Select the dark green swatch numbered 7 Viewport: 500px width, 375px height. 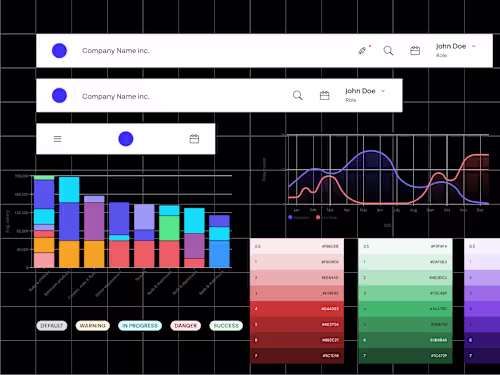tap(405, 356)
